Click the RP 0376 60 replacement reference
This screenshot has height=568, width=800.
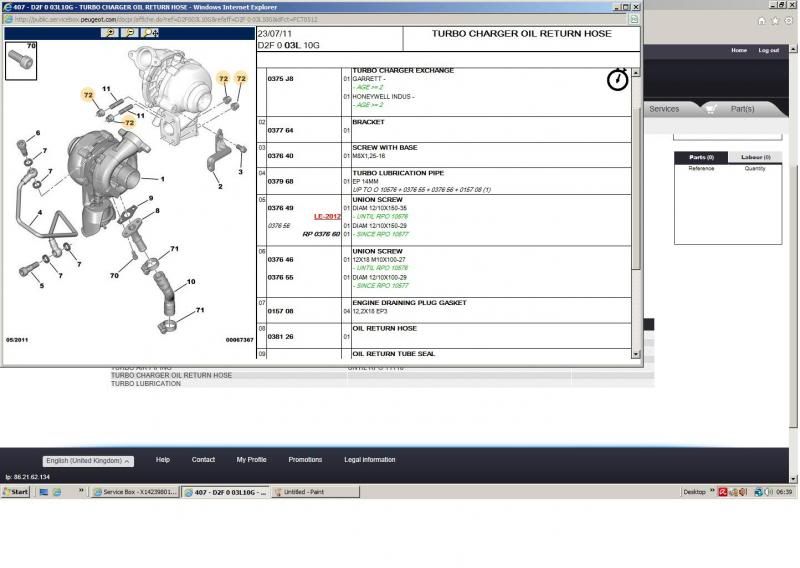click(321, 234)
